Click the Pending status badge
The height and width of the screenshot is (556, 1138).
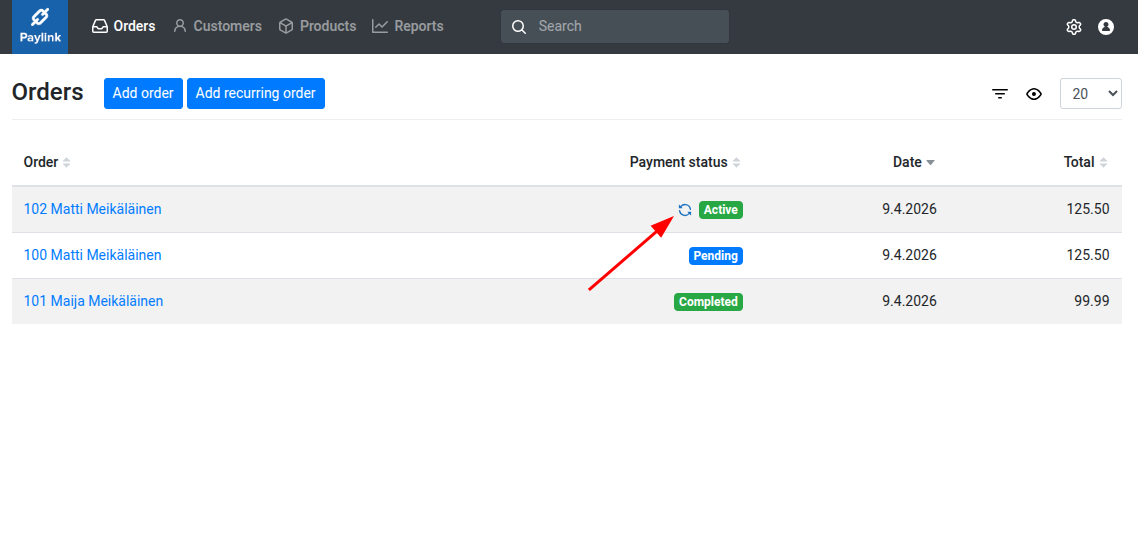pos(716,256)
